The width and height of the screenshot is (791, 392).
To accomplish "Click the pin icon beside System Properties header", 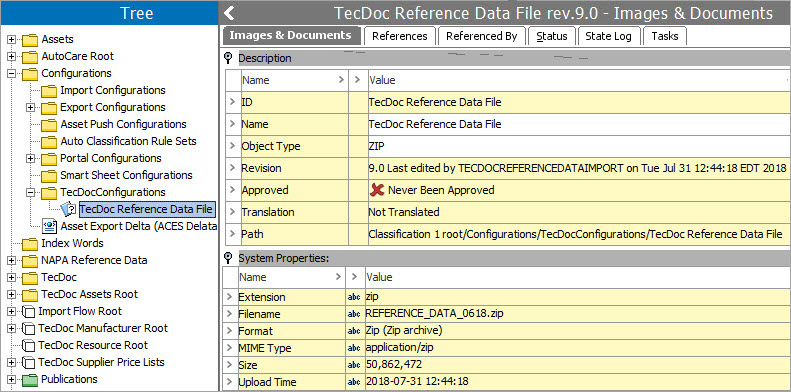I will pyautogui.click(x=228, y=258).
